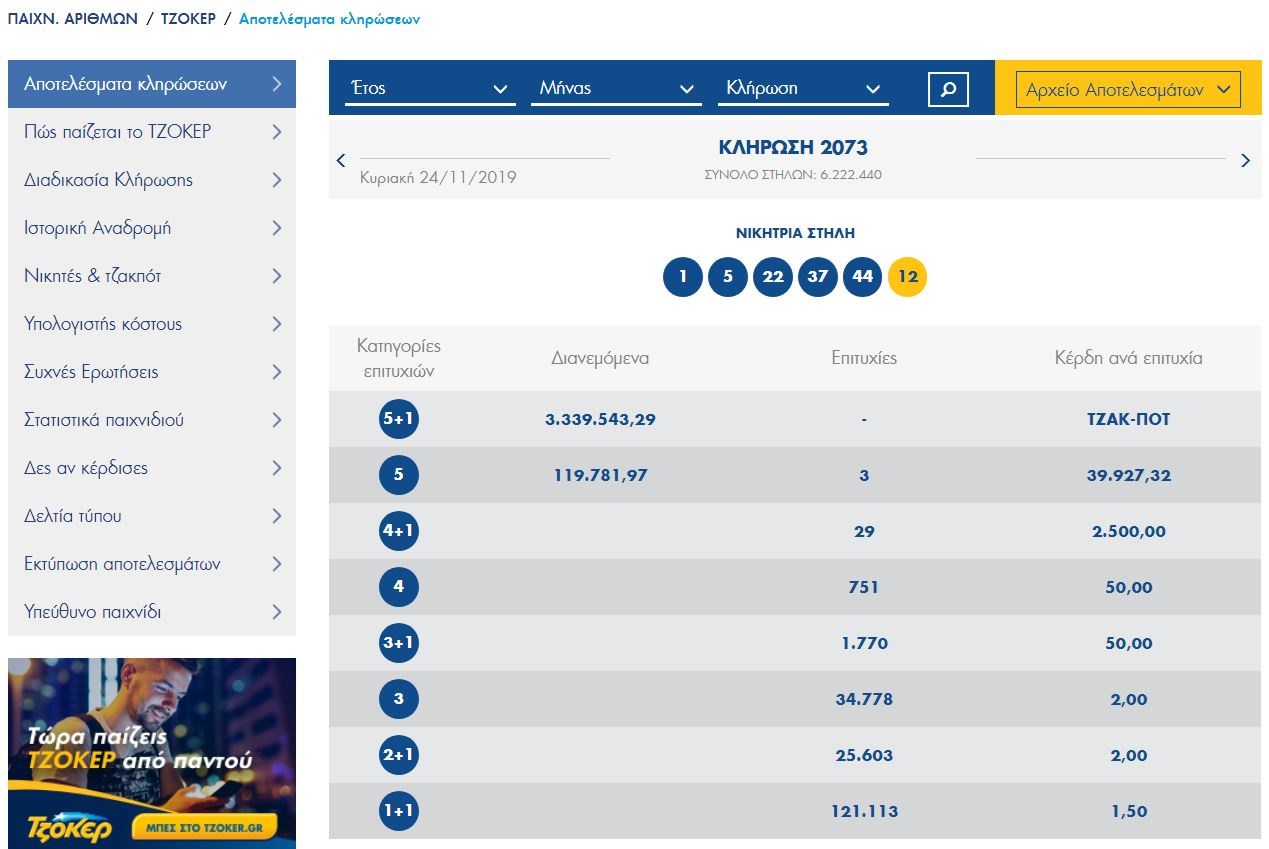
Task: Click the Τζόκερ promotional banner image
Action: pos(152,752)
